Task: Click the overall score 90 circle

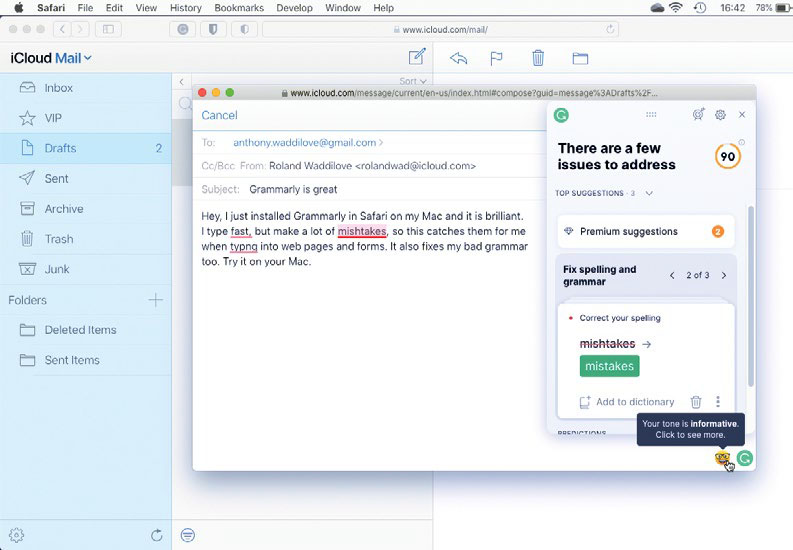Action: click(728, 156)
